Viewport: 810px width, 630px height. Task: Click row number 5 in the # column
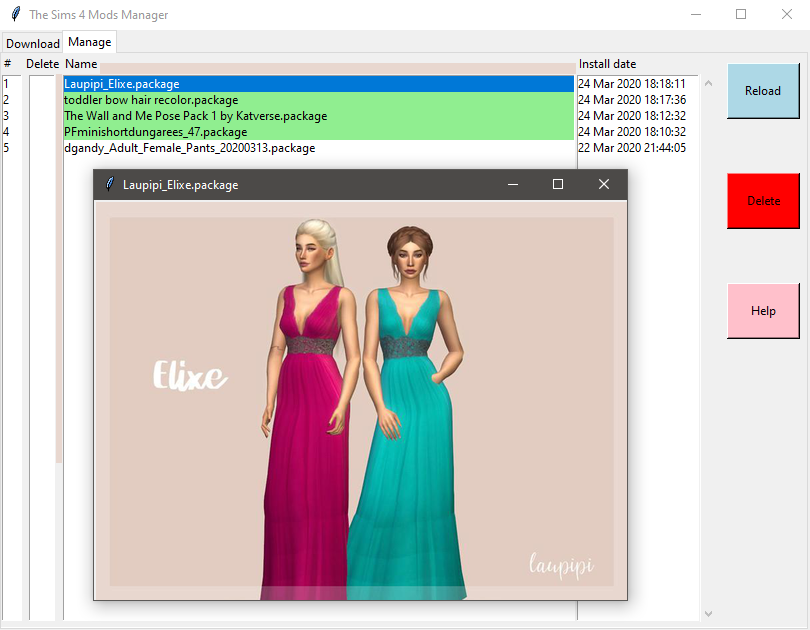6,148
